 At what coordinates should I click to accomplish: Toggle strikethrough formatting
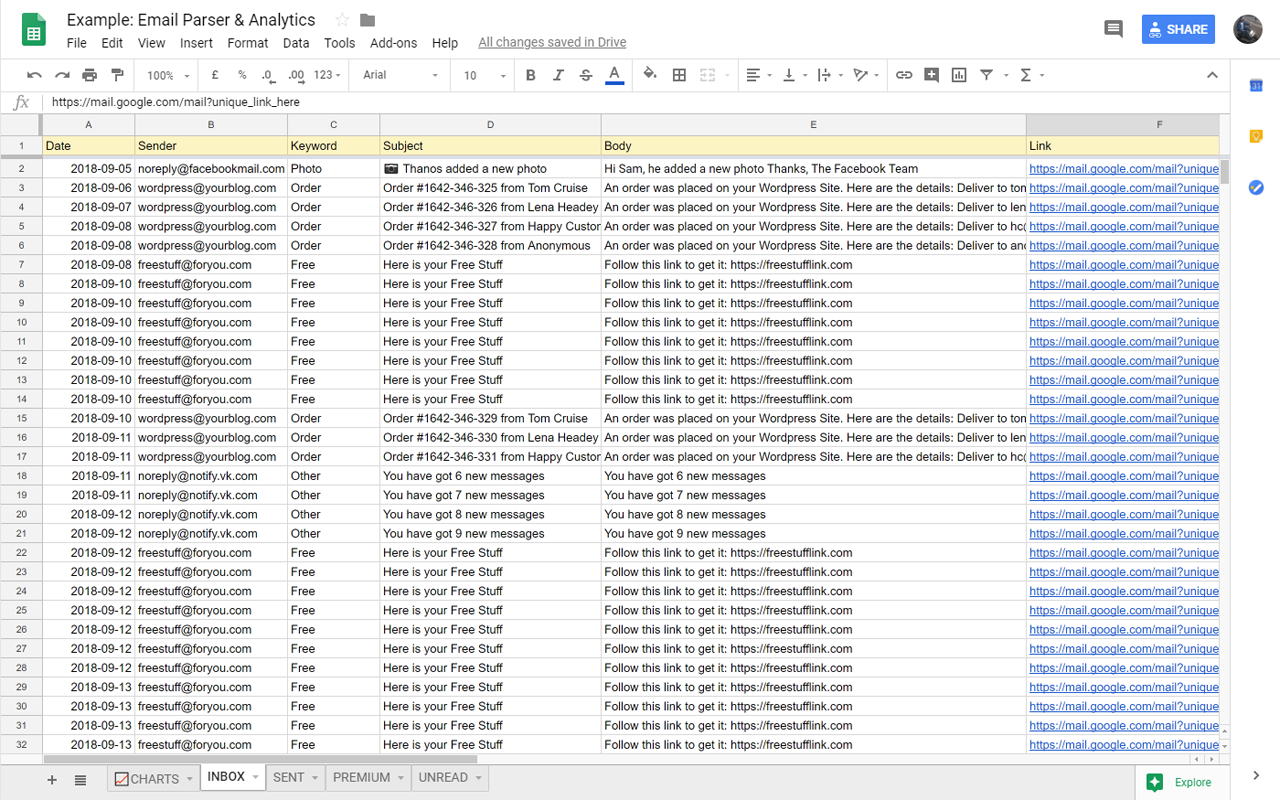coord(585,75)
